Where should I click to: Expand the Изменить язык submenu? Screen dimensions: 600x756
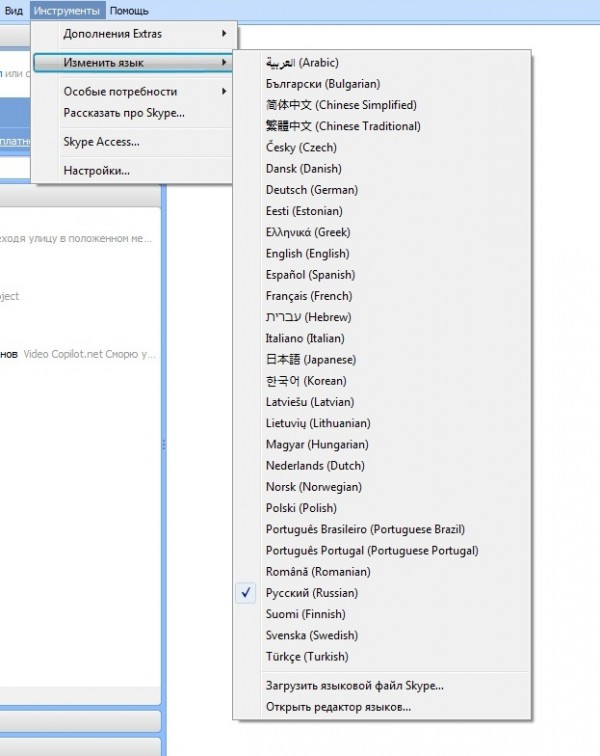click(x=134, y=63)
